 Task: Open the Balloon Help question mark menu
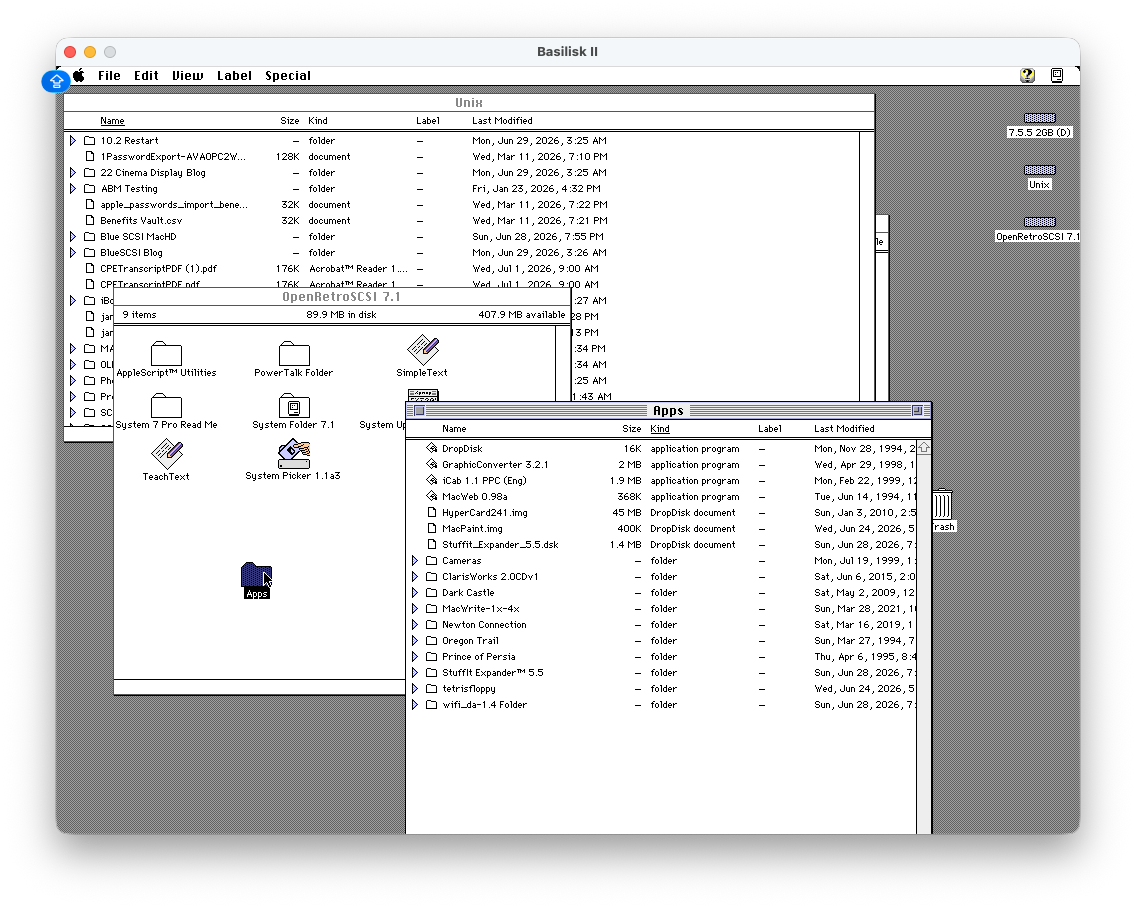coord(1027,75)
